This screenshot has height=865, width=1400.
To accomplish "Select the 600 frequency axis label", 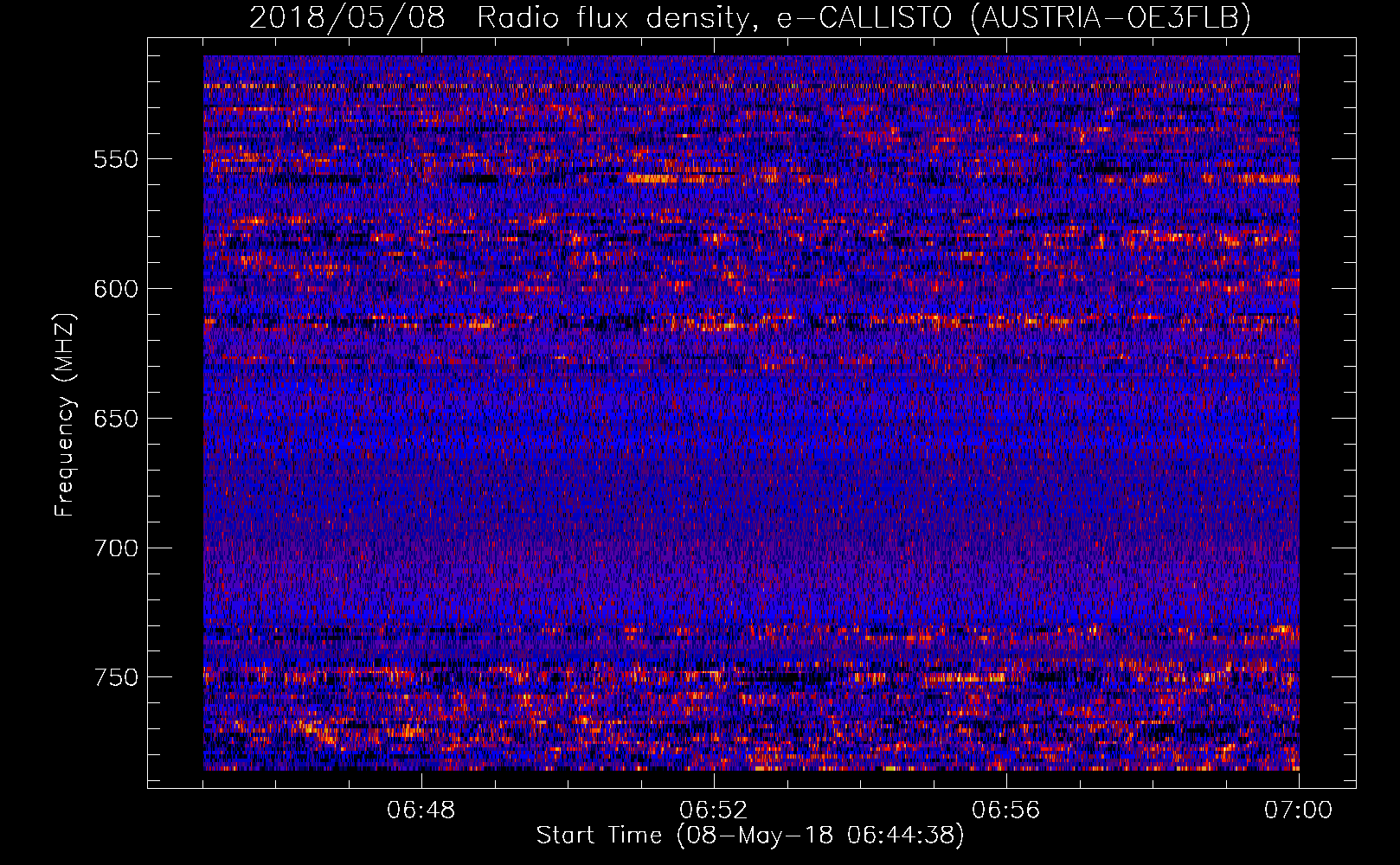I will (x=116, y=289).
